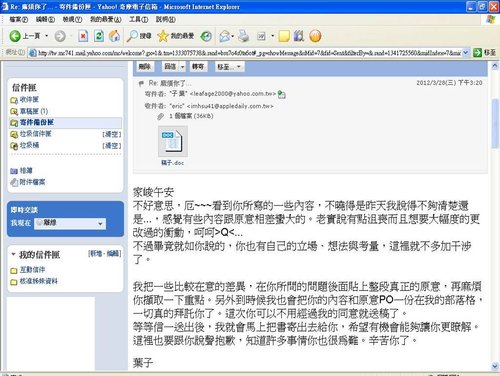Open the last custom folder in 我的信件匣
This screenshot has height=376, width=500.
coord(39,281)
